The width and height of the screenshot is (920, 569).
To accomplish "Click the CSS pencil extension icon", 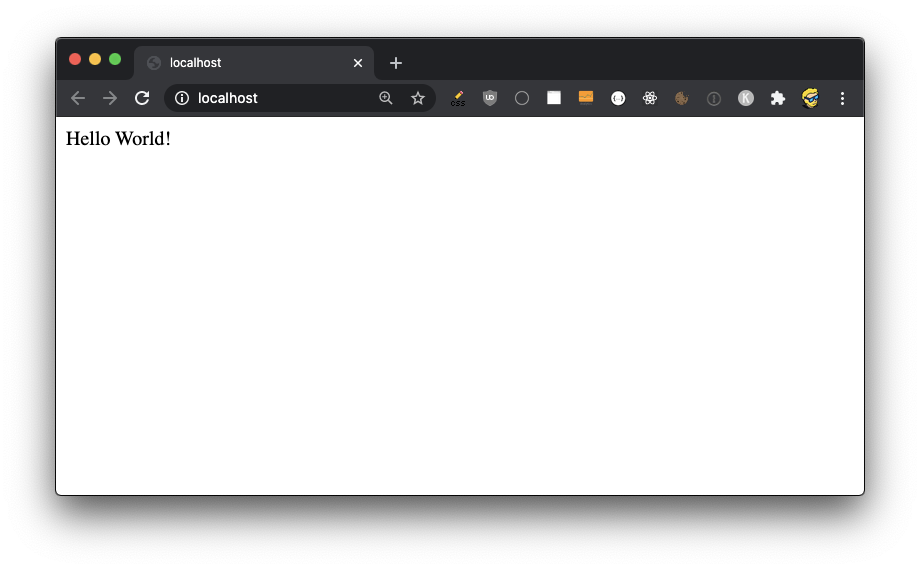I will click(x=458, y=98).
